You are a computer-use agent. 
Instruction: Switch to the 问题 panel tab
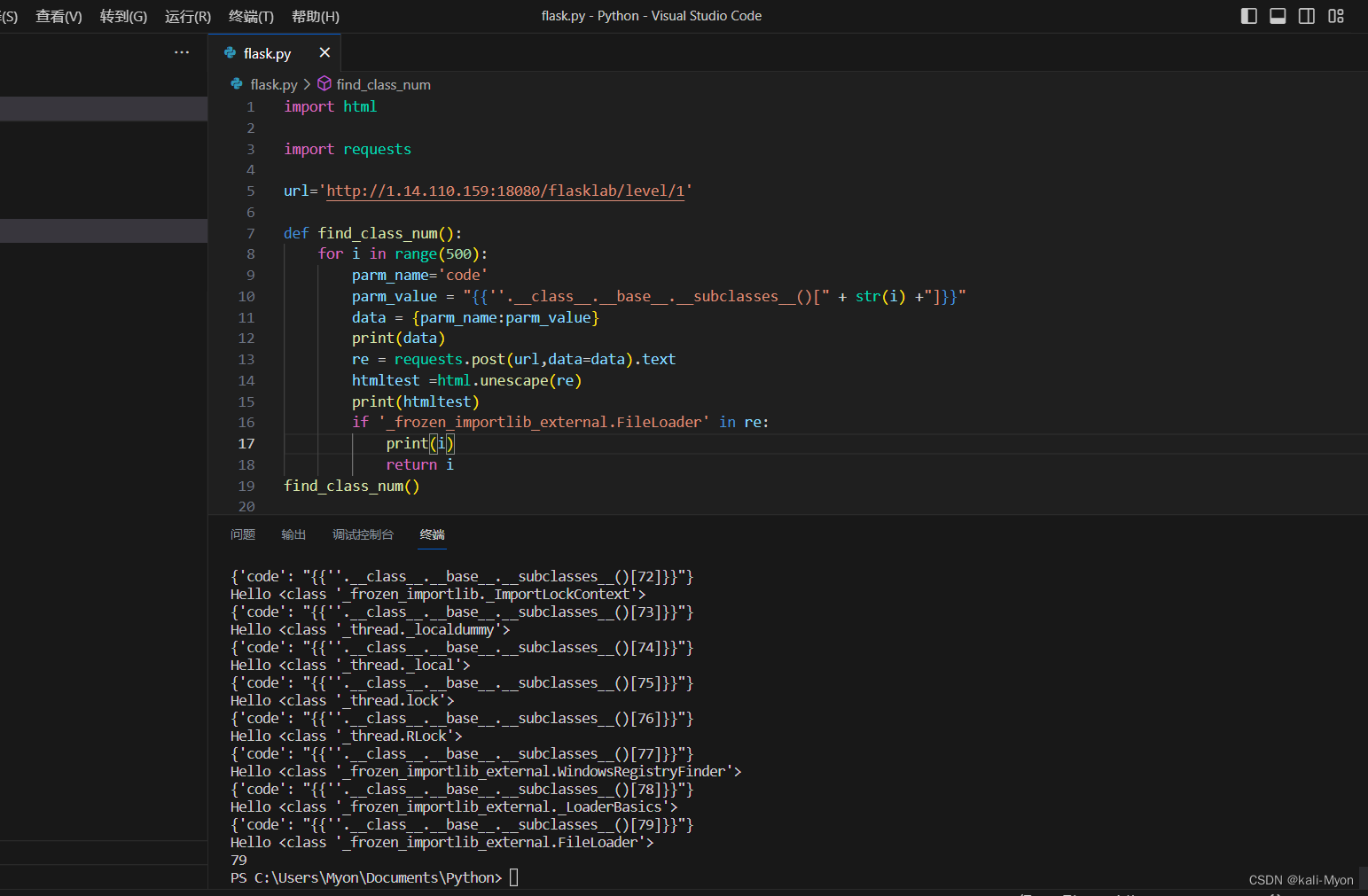tap(243, 534)
